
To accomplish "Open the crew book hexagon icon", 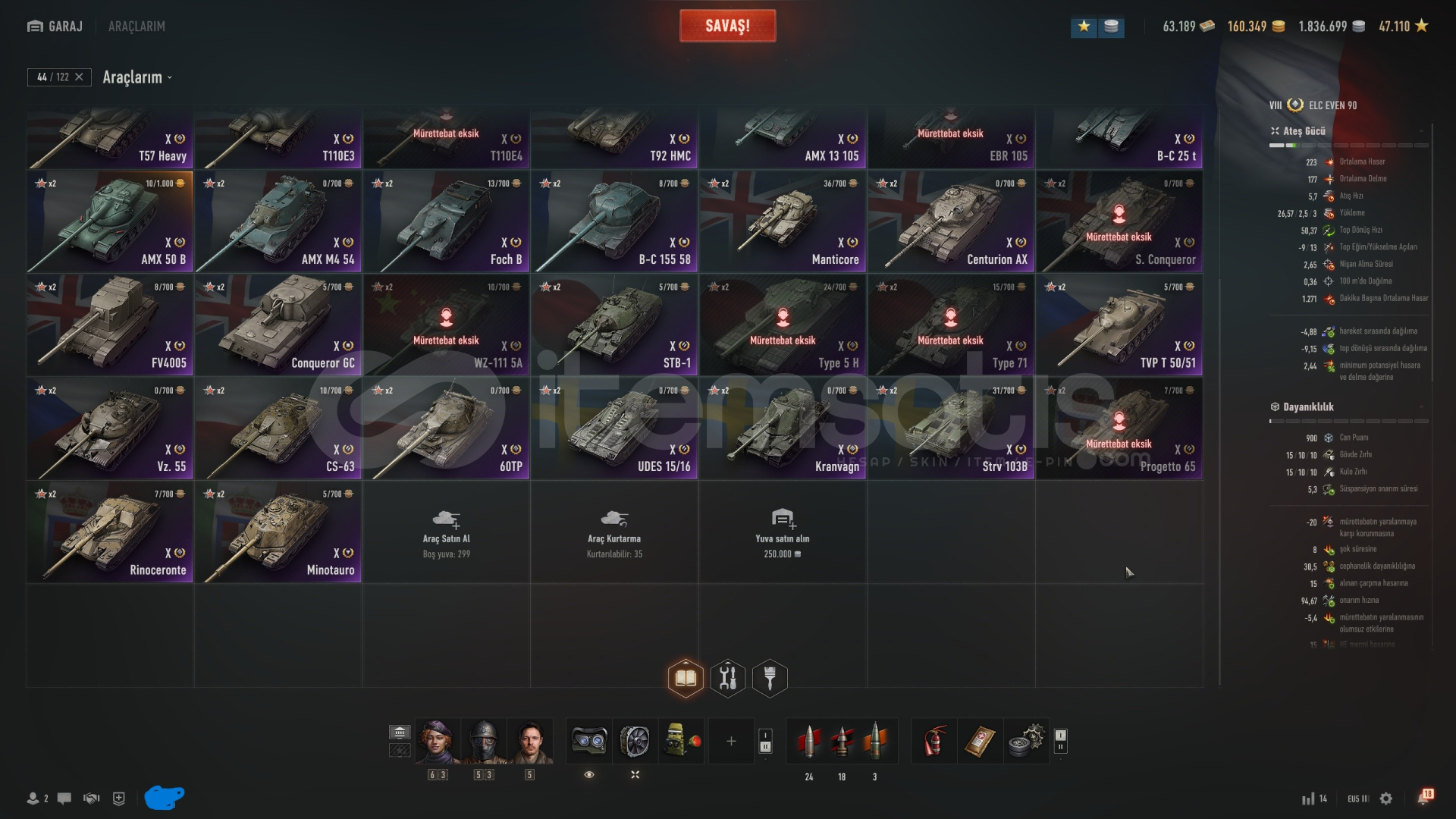I will pyautogui.click(x=686, y=678).
